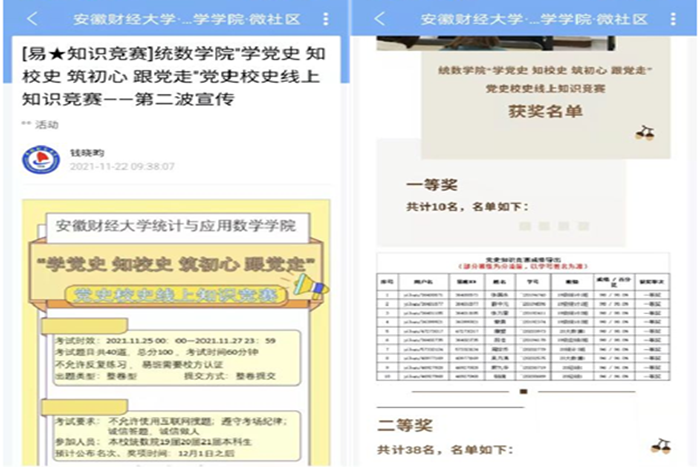Tap the author's round avatar logo
This screenshot has height=467, width=700.
pyautogui.click(x=41, y=159)
